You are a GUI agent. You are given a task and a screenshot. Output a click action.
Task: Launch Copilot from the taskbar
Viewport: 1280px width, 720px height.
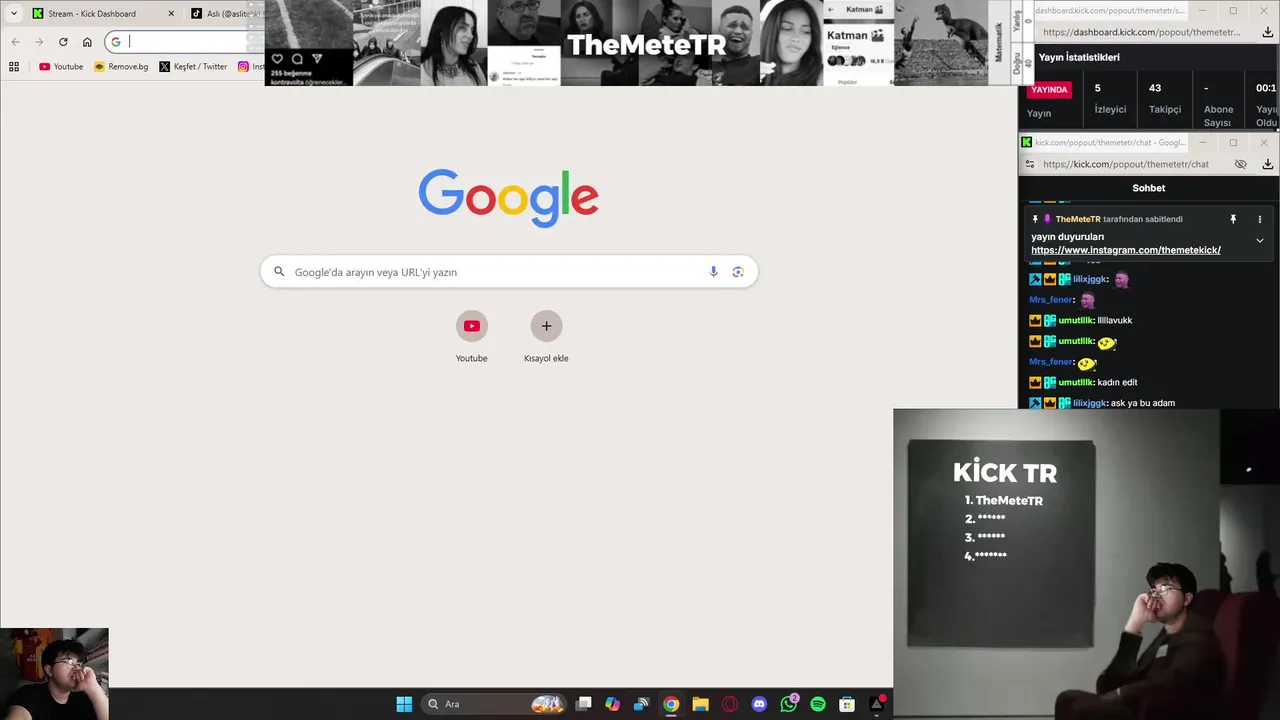pos(613,704)
